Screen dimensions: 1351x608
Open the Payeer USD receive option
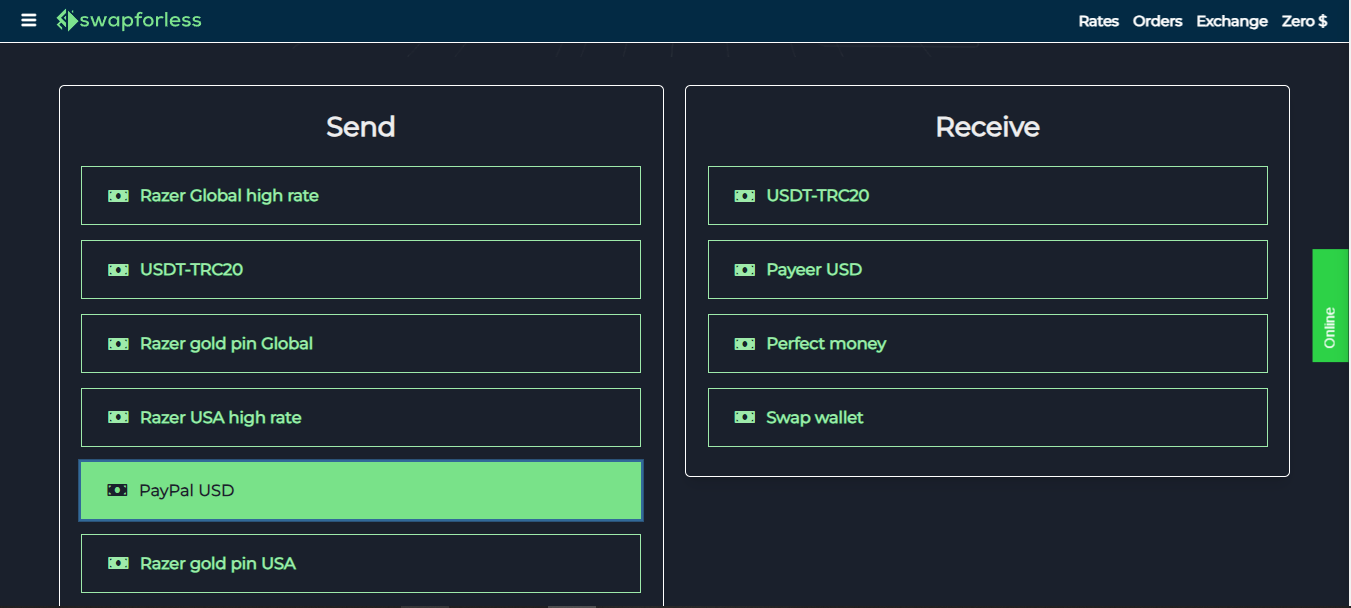pos(987,269)
